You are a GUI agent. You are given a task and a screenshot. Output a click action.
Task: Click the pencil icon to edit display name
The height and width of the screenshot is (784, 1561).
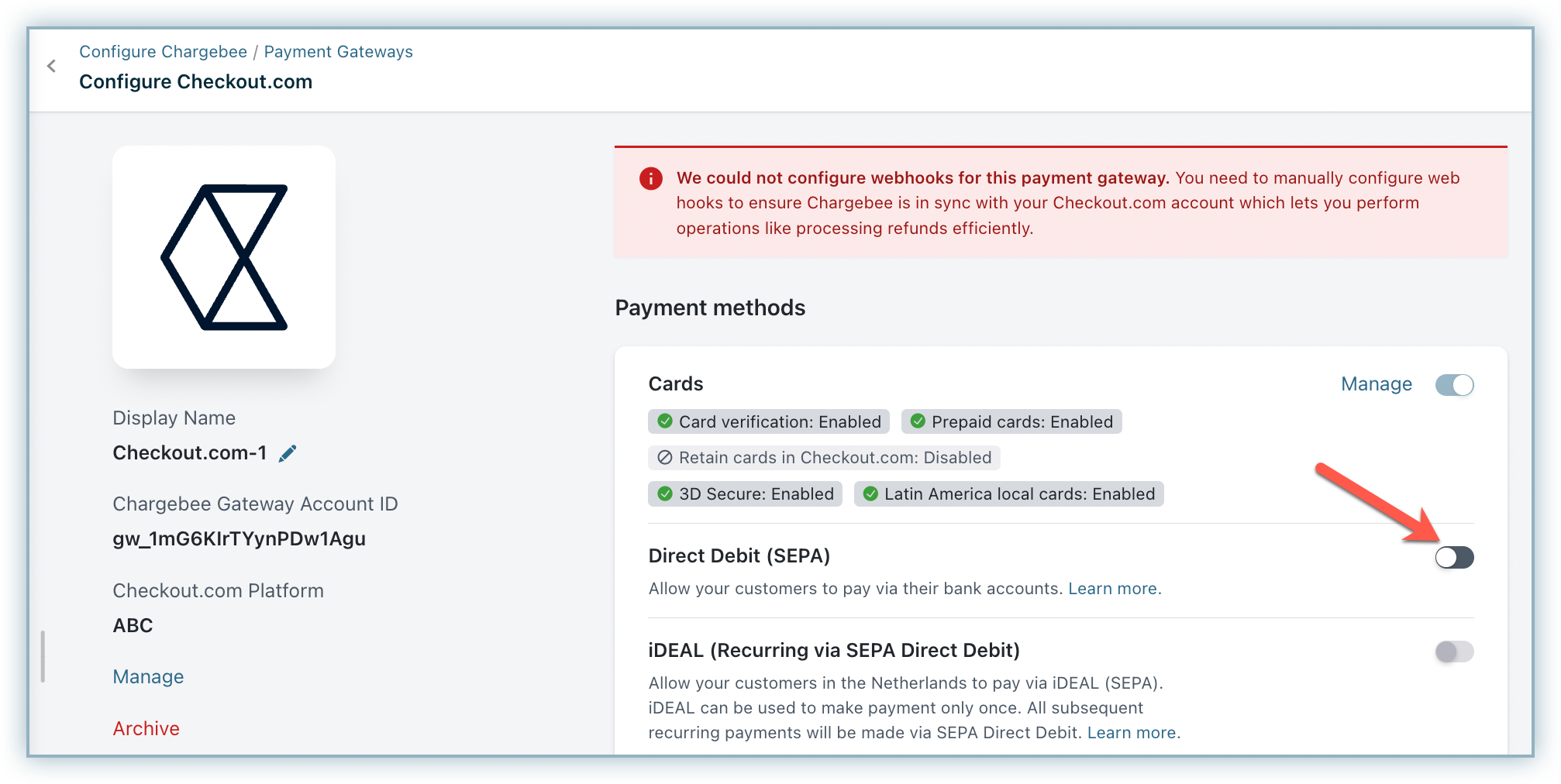(x=288, y=453)
